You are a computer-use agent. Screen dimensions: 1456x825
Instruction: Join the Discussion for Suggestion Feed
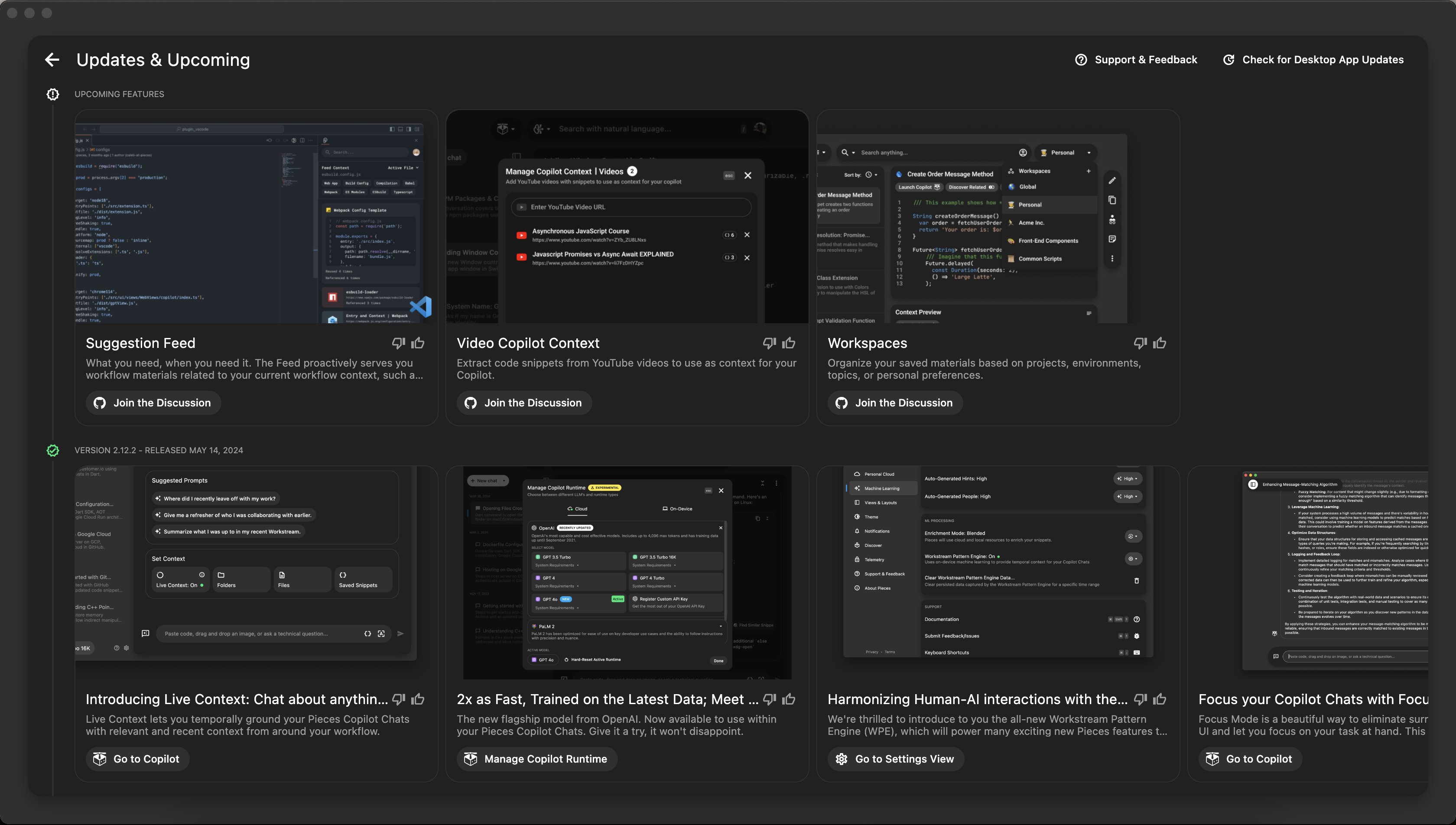pos(153,403)
